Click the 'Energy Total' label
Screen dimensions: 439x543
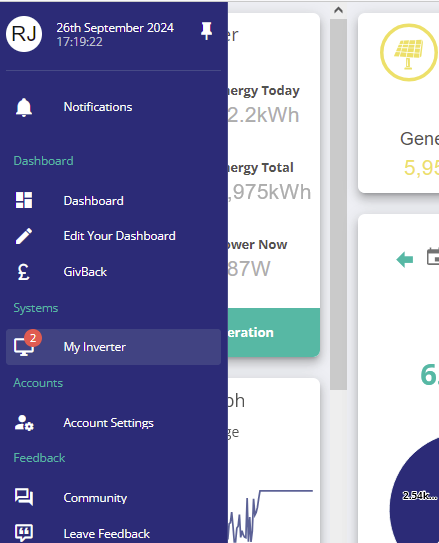(x=261, y=168)
